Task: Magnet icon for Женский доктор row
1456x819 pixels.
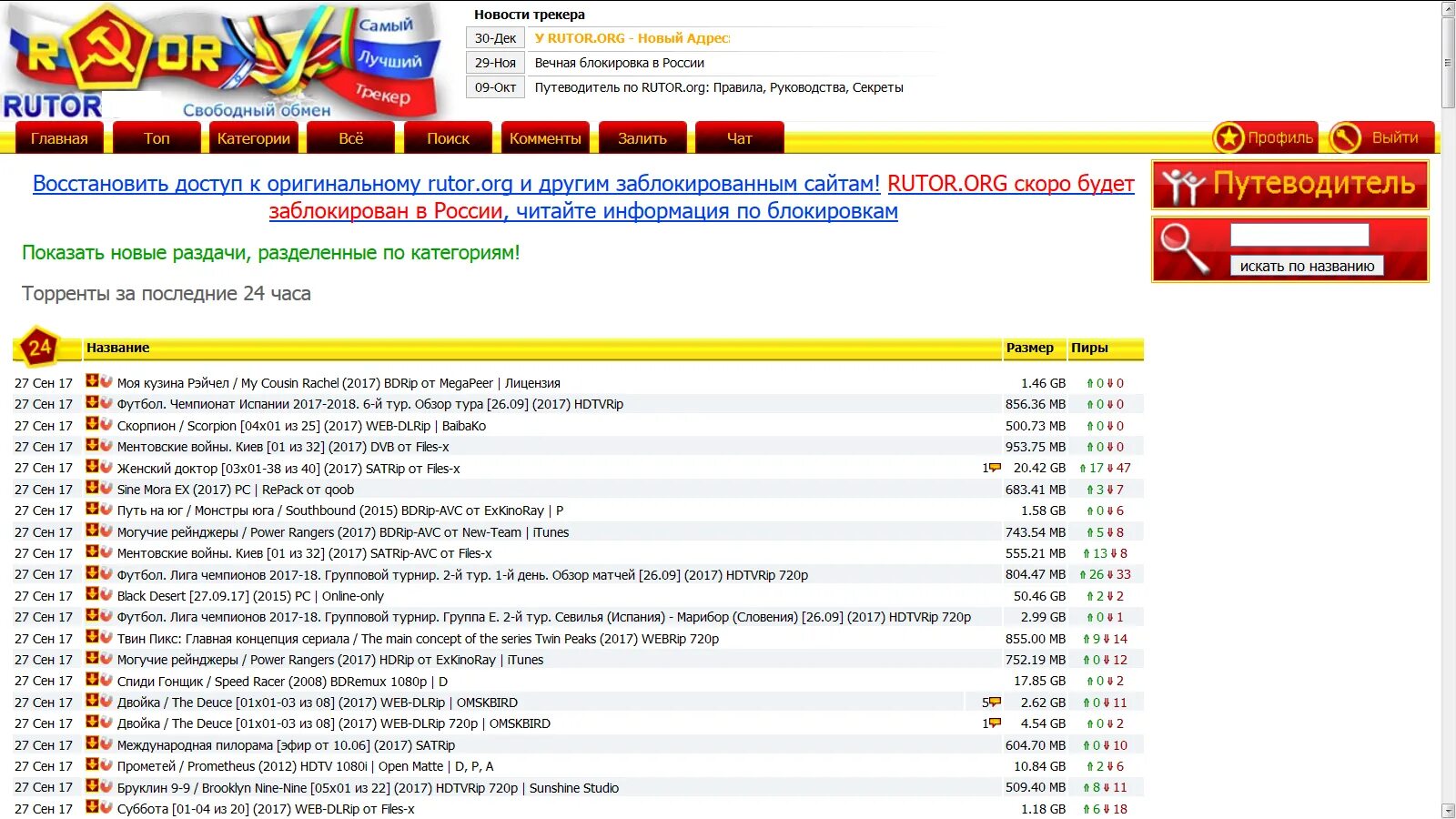Action: click(x=106, y=467)
